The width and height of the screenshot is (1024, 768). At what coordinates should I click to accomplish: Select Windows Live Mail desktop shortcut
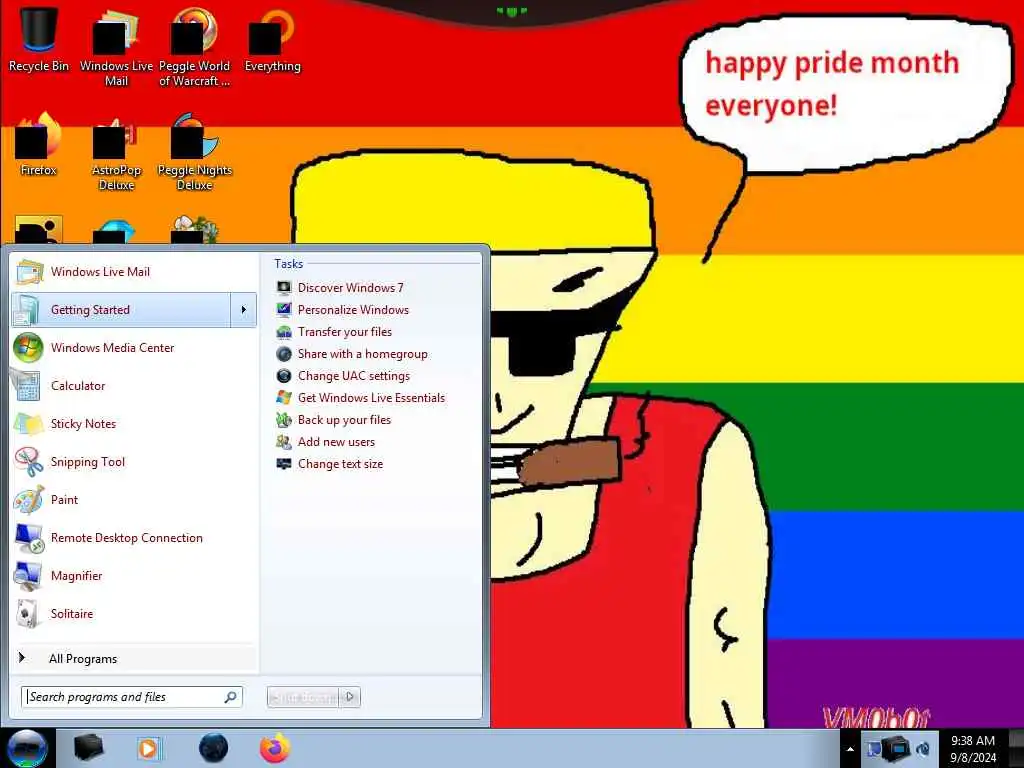(116, 48)
